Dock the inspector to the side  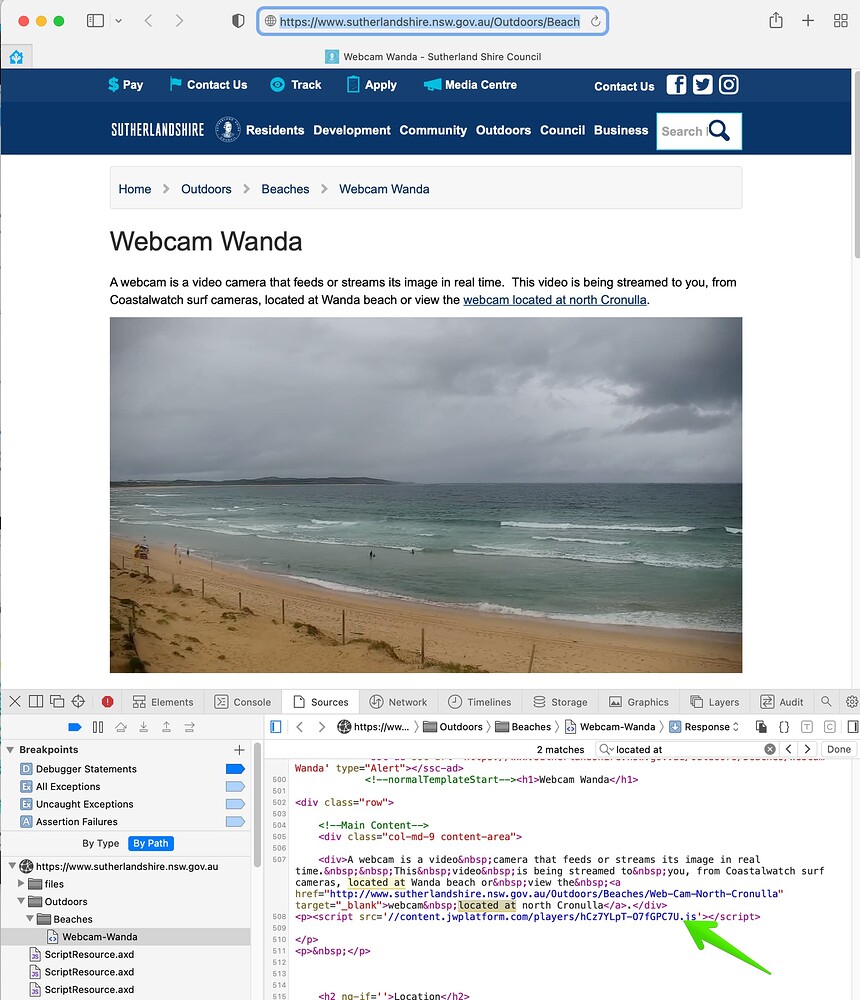36,702
